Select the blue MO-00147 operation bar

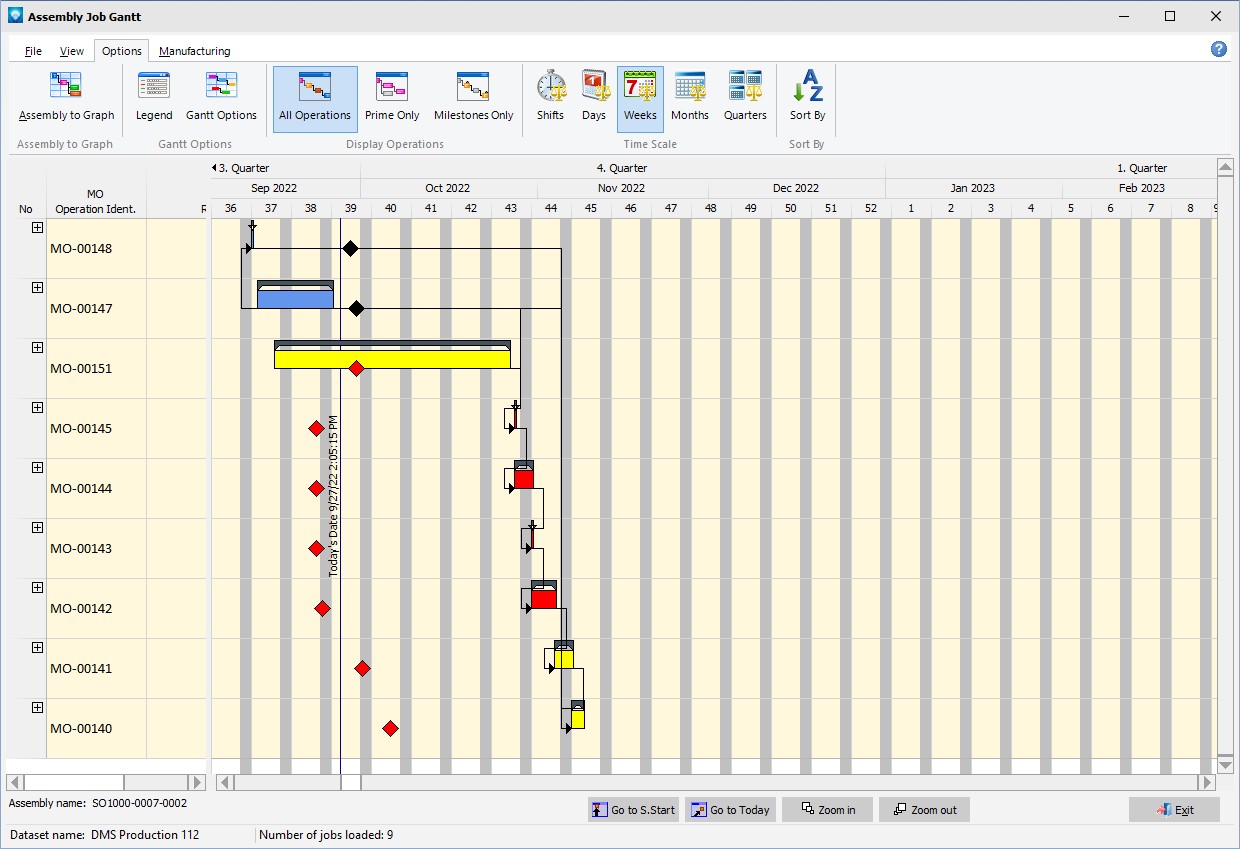pos(295,298)
